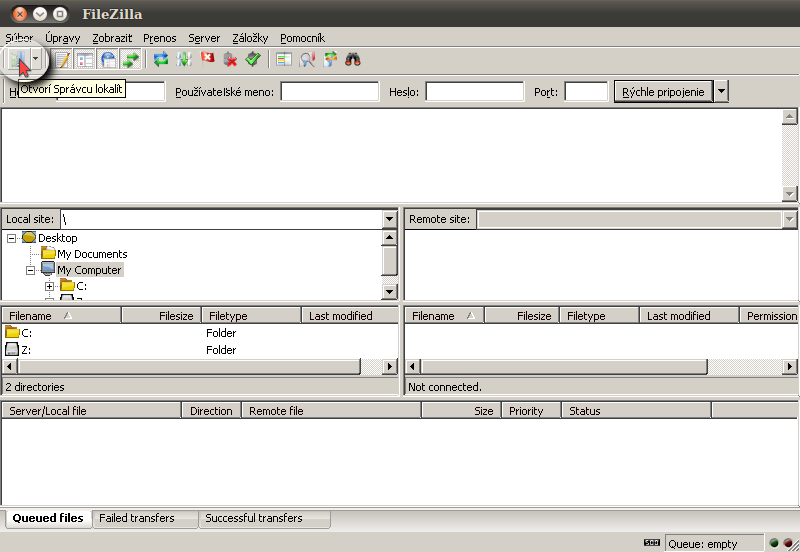Click the Používateľské meno input field

tap(330, 92)
